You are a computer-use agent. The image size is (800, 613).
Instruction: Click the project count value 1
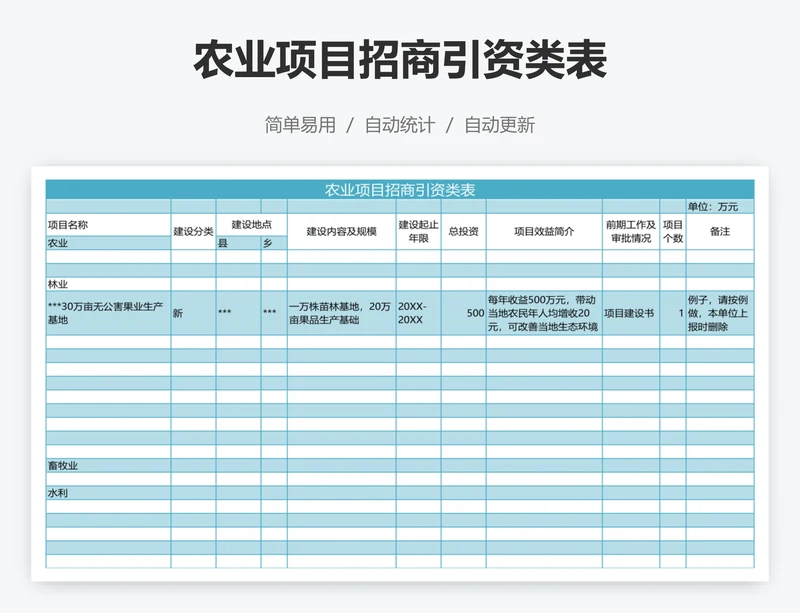click(672, 313)
